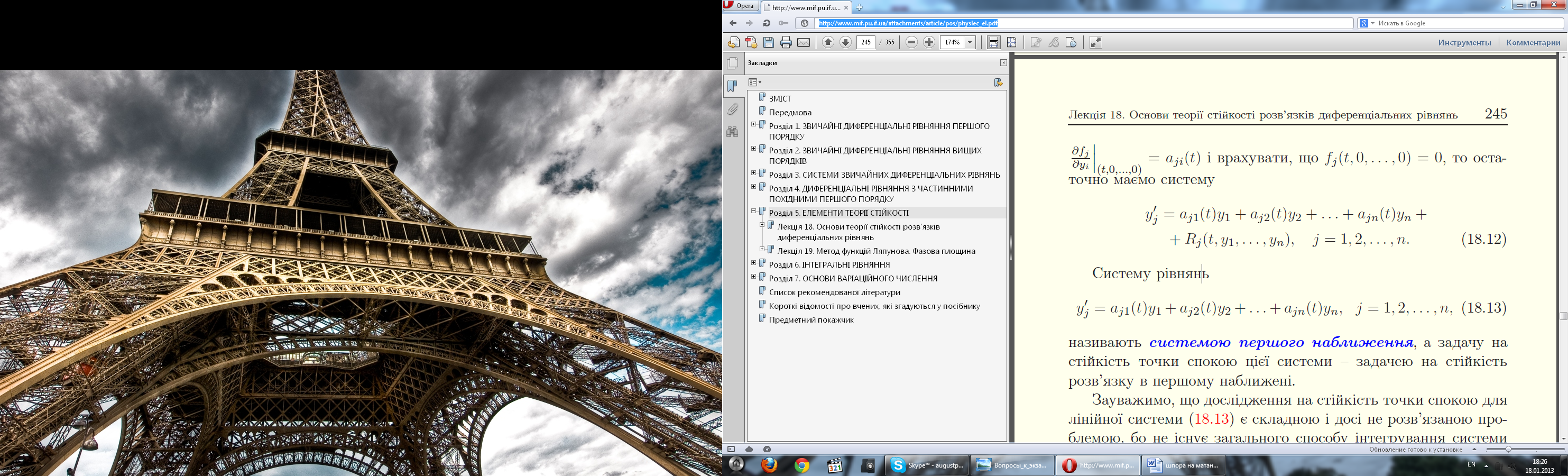The image size is (1568, 476).
Task: Open the Opera main menu button
Action: tap(740, 5)
